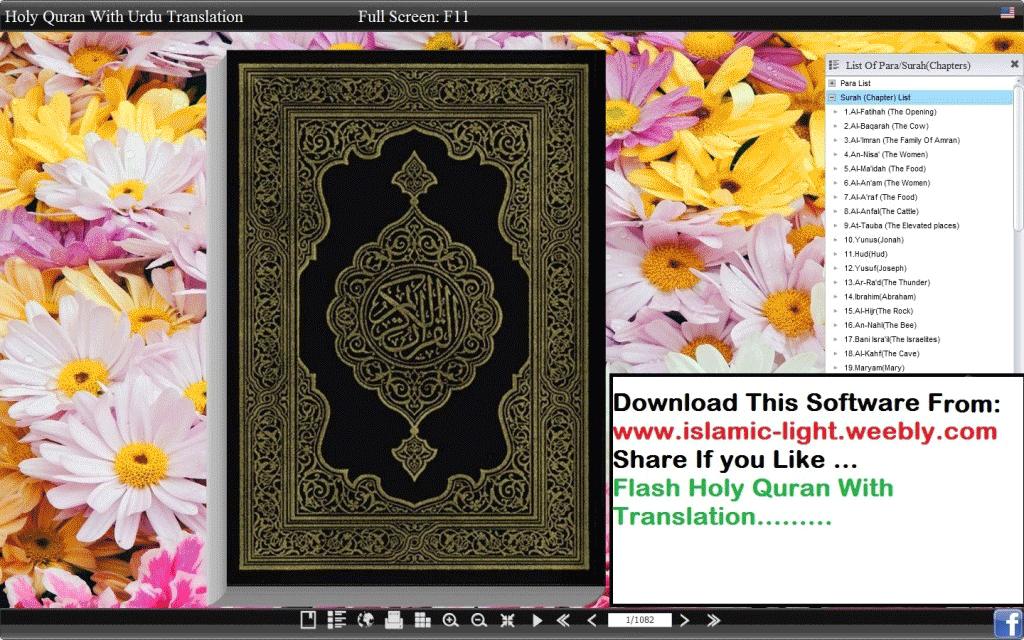1024x640 pixels.
Task: Select Surah (Chapter) List label
Action: pos(875,97)
